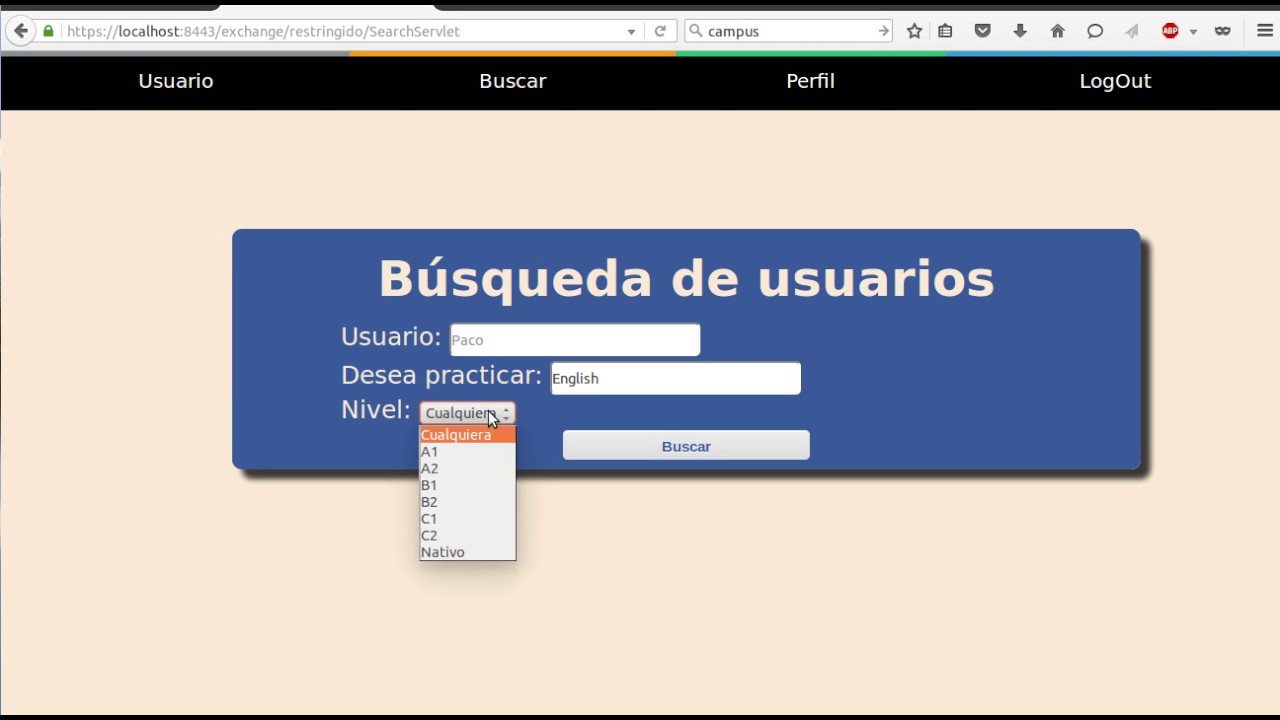Click the search magnifier icon
The image size is (1280, 720).
(x=696, y=31)
